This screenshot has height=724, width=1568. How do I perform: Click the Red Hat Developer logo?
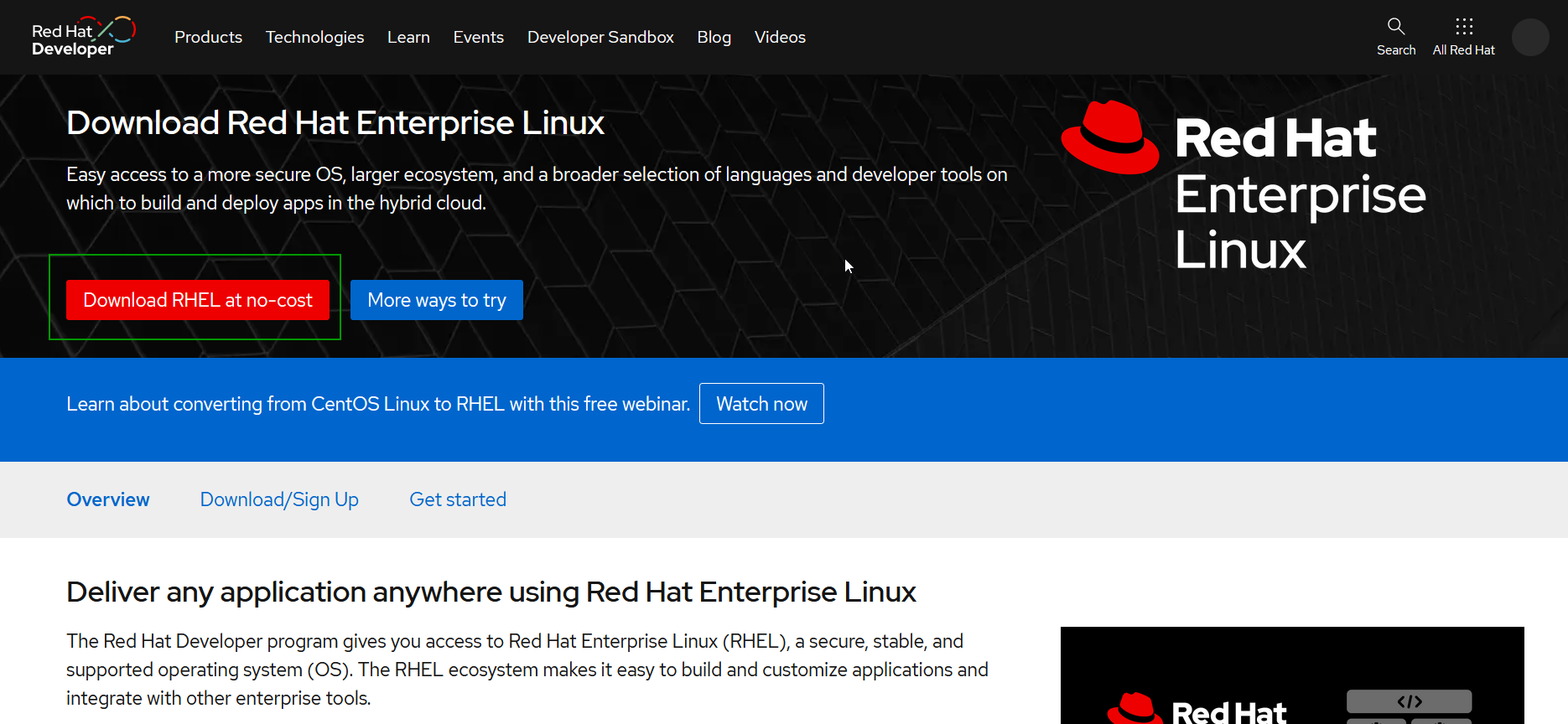83,37
